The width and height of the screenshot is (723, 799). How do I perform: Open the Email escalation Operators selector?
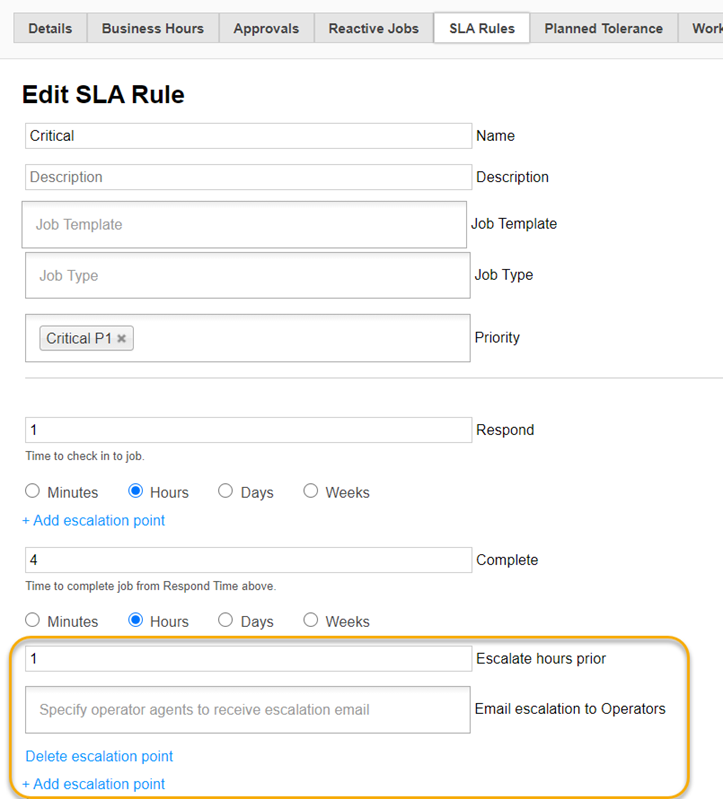247,710
